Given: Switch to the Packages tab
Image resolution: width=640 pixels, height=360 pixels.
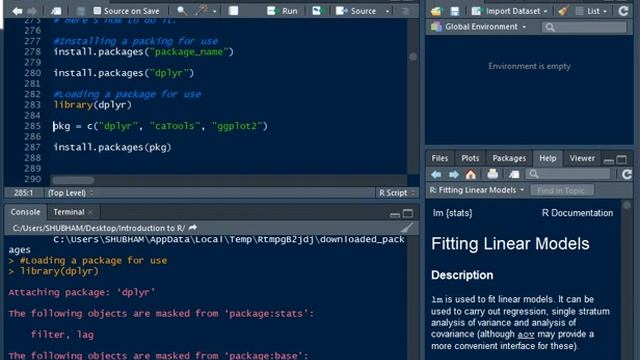Looking at the screenshot, I should click(x=509, y=158).
